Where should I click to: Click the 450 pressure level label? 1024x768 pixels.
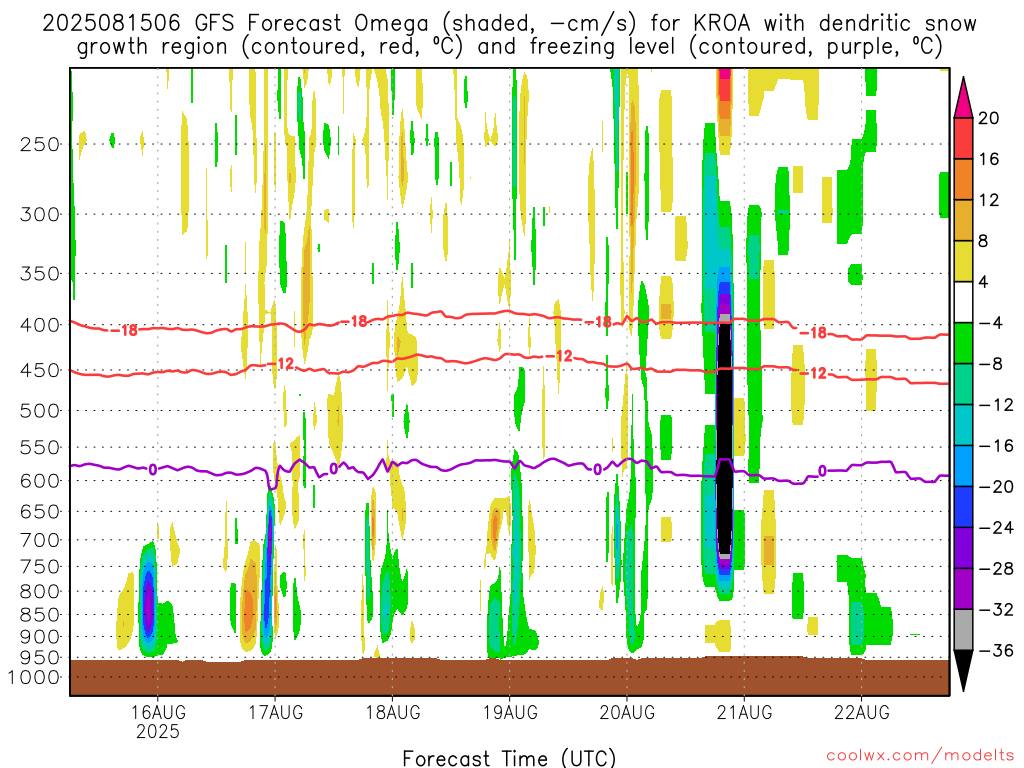(40, 370)
